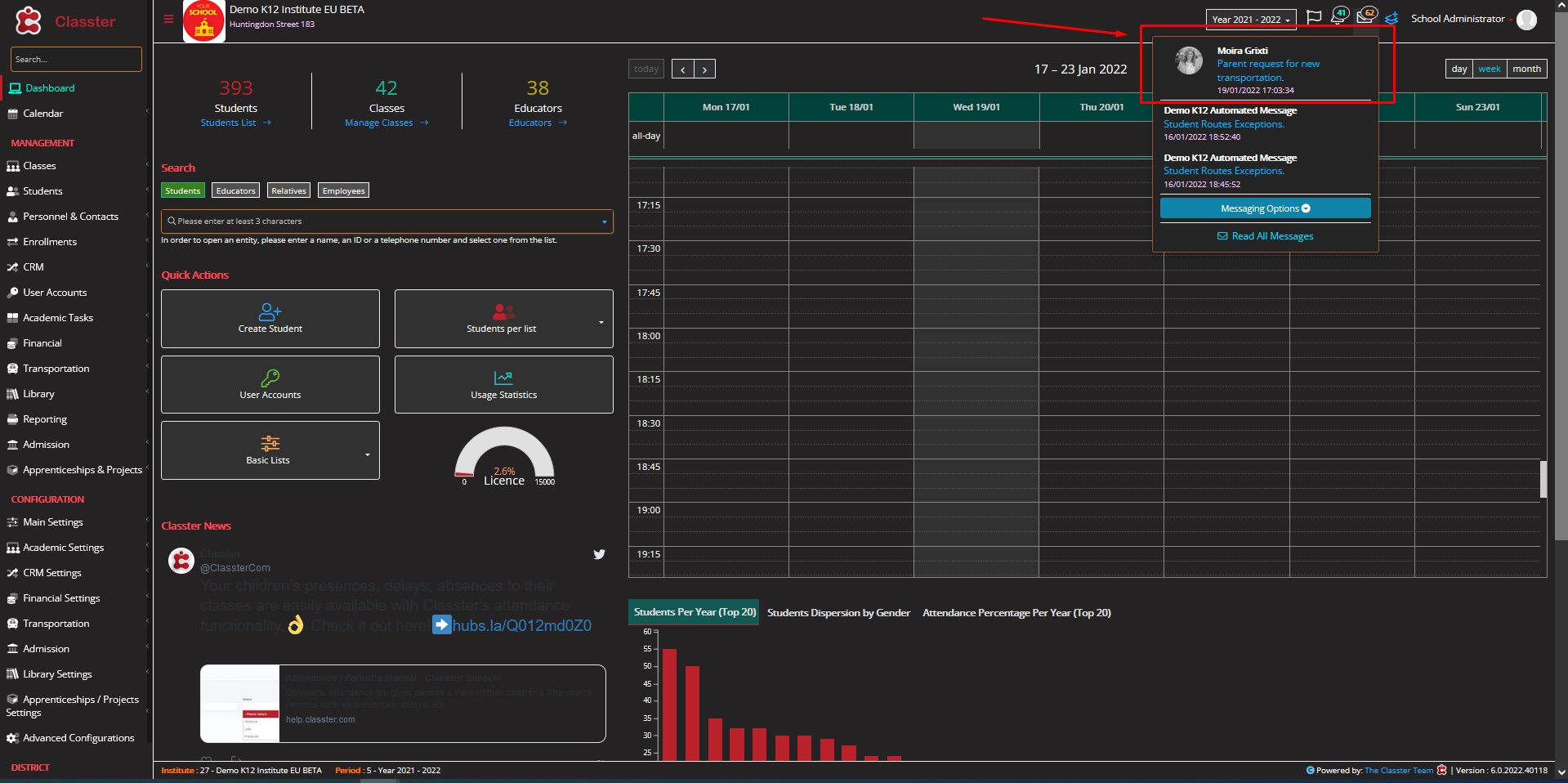1568x783 pixels.
Task: Open Students per list quick action
Action: (504, 319)
